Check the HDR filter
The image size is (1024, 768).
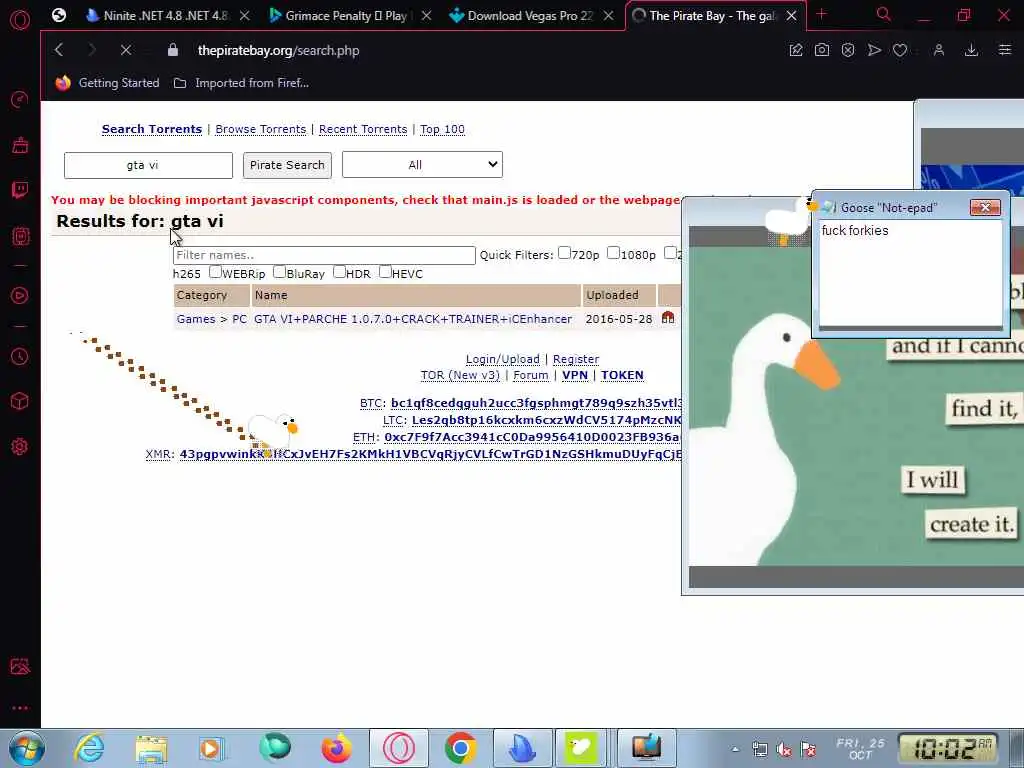(339, 272)
